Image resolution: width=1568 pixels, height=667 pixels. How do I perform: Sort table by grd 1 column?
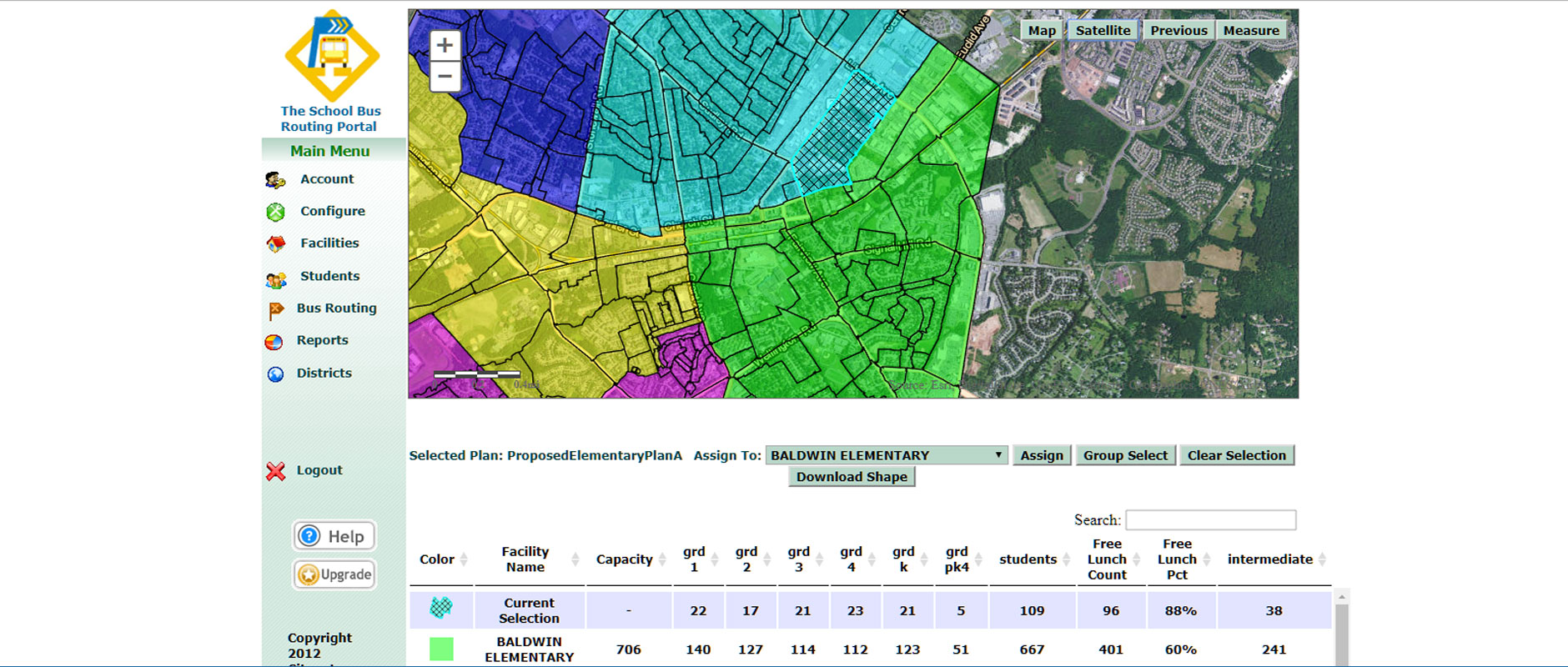(x=699, y=559)
